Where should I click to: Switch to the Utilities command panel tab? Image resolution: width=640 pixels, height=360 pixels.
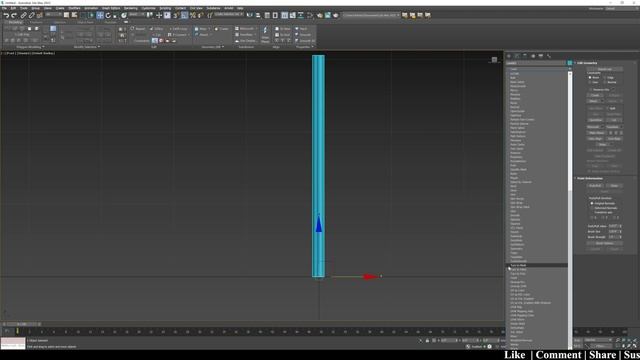click(x=549, y=56)
